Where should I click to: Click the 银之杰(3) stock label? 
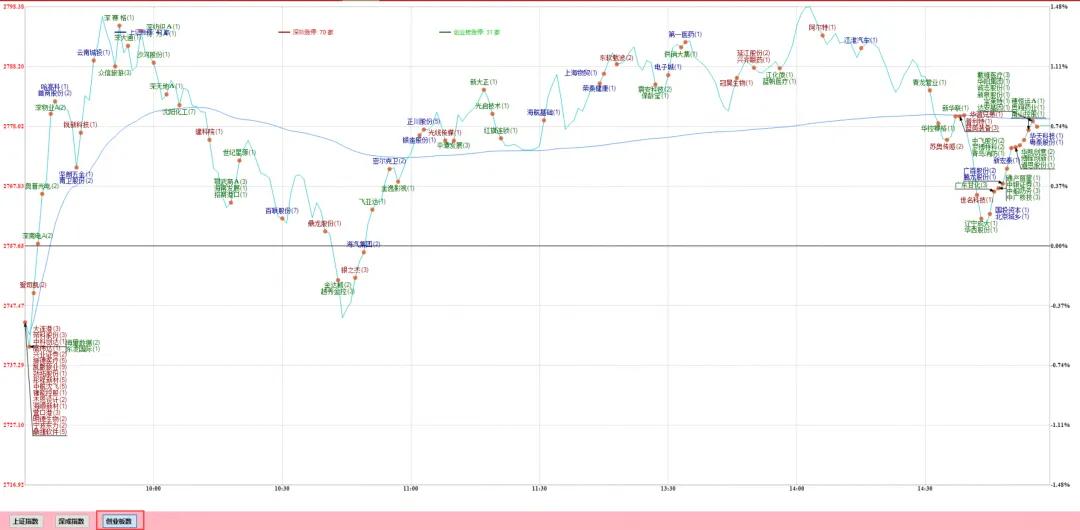tap(354, 270)
